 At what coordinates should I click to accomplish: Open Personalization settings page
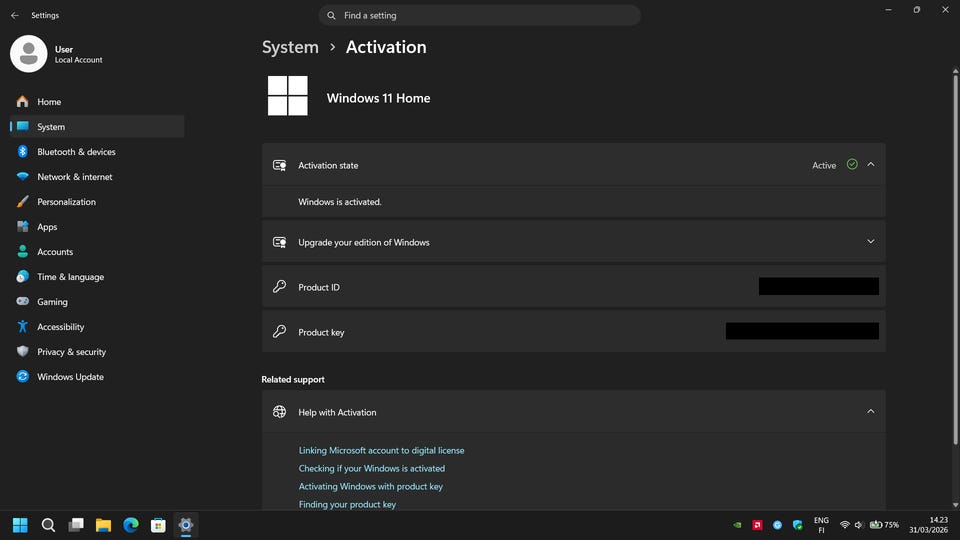[66, 202]
